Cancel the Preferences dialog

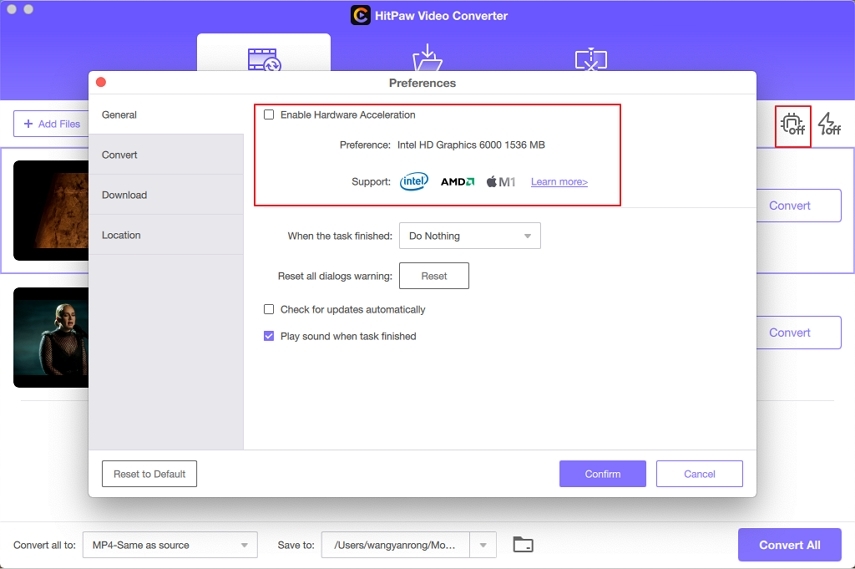point(699,474)
